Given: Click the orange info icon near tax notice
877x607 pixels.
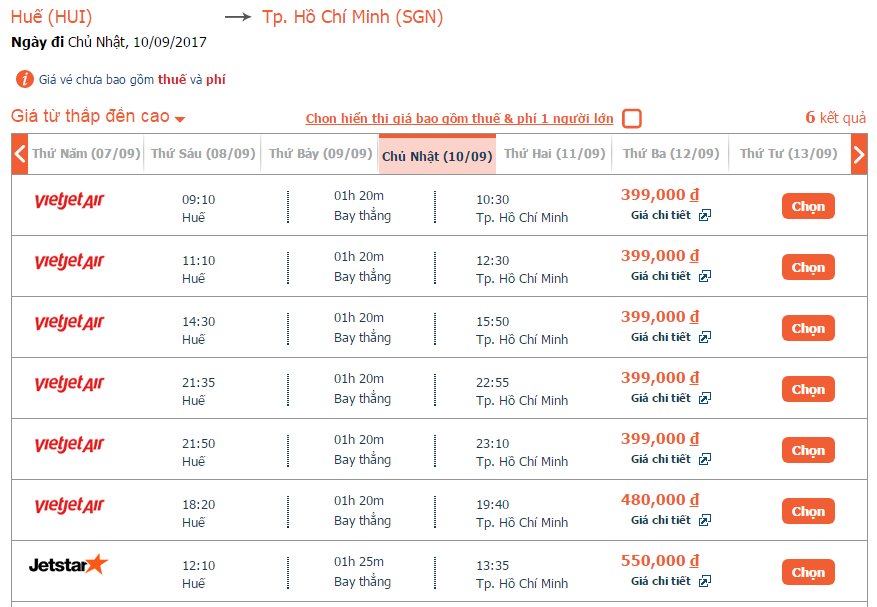Looking at the screenshot, I should pyautogui.click(x=25, y=79).
